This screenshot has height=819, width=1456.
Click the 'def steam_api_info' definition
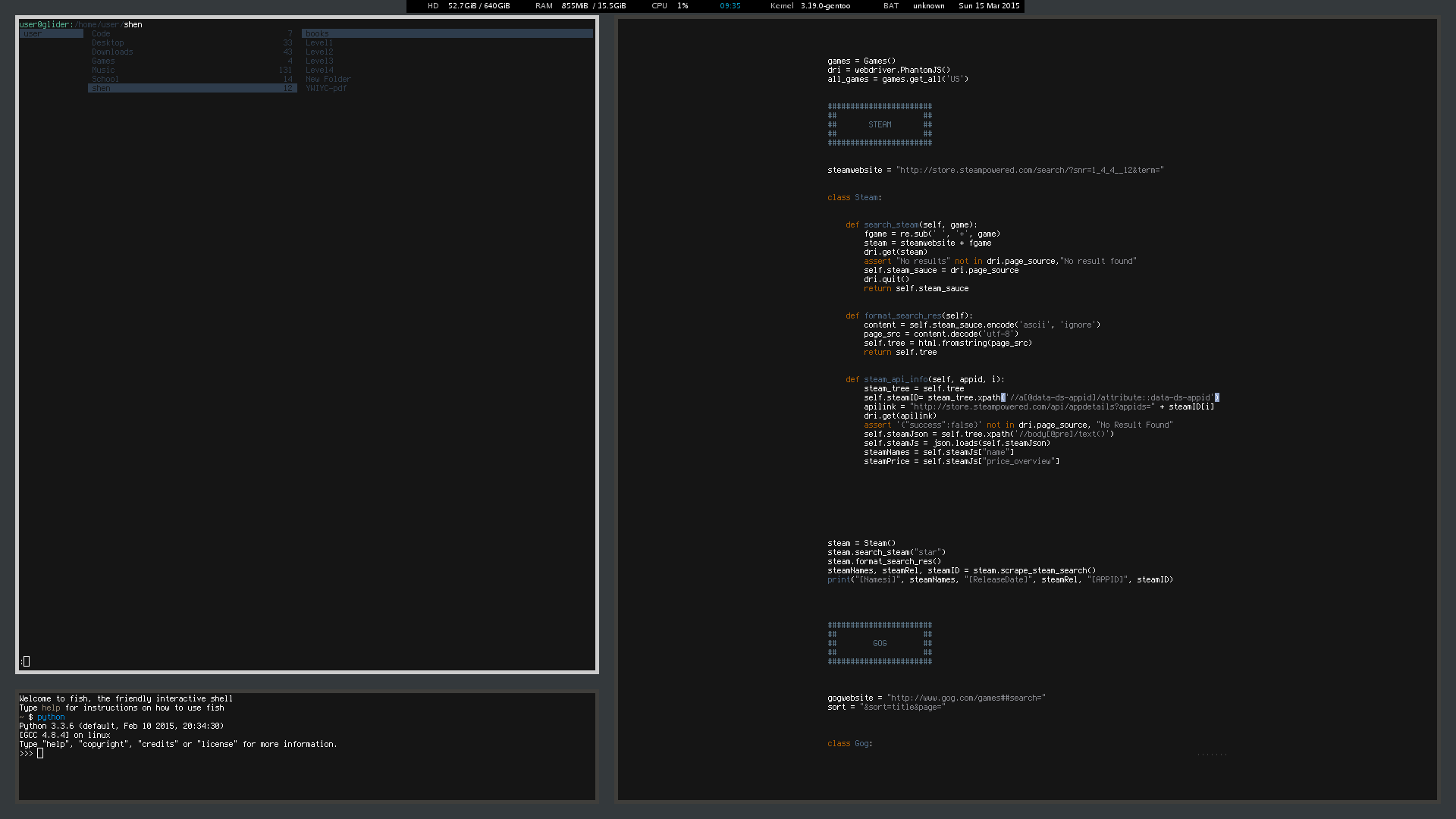coord(925,379)
